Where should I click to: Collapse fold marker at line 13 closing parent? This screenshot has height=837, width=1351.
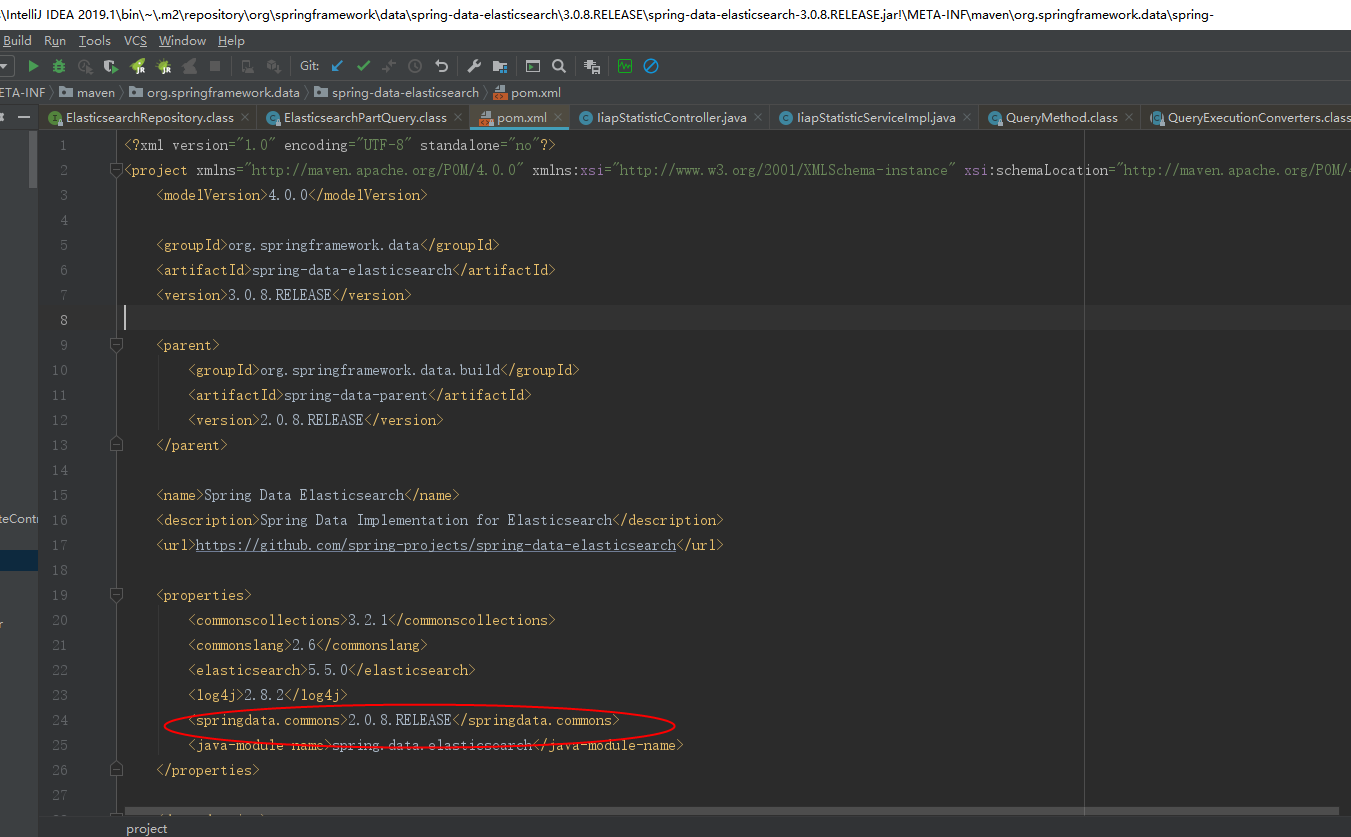tap(117, 445)
